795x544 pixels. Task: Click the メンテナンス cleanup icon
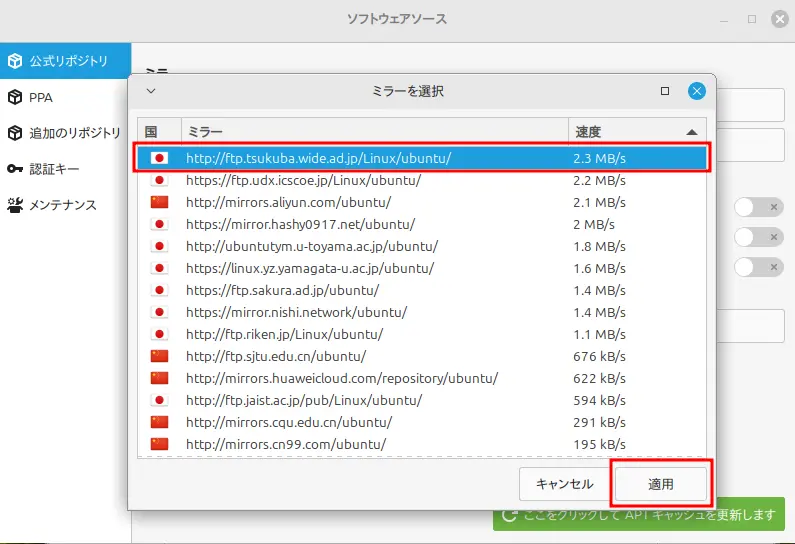[x=15, y=205]
